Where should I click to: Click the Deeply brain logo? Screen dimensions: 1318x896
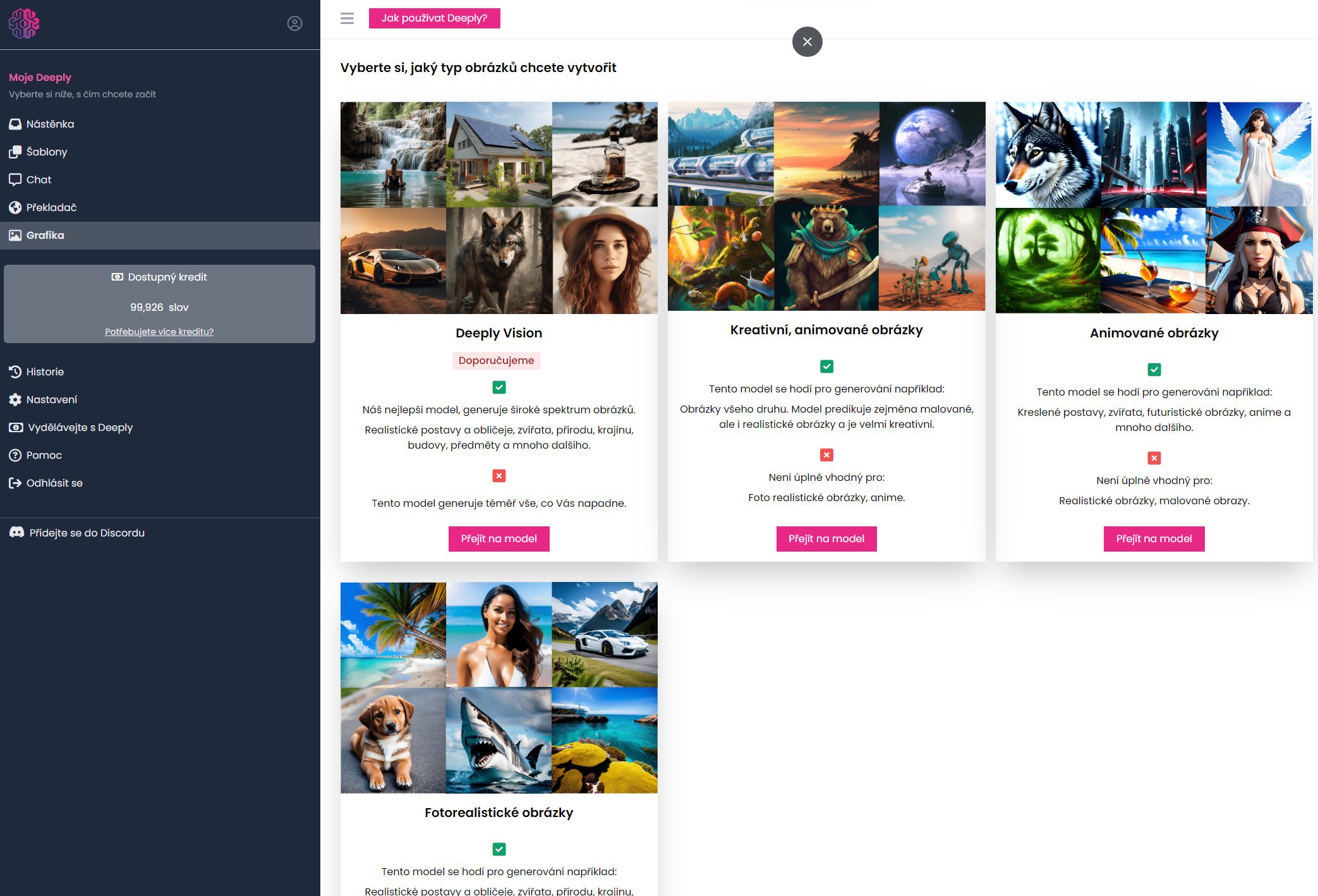pos(24,24)
